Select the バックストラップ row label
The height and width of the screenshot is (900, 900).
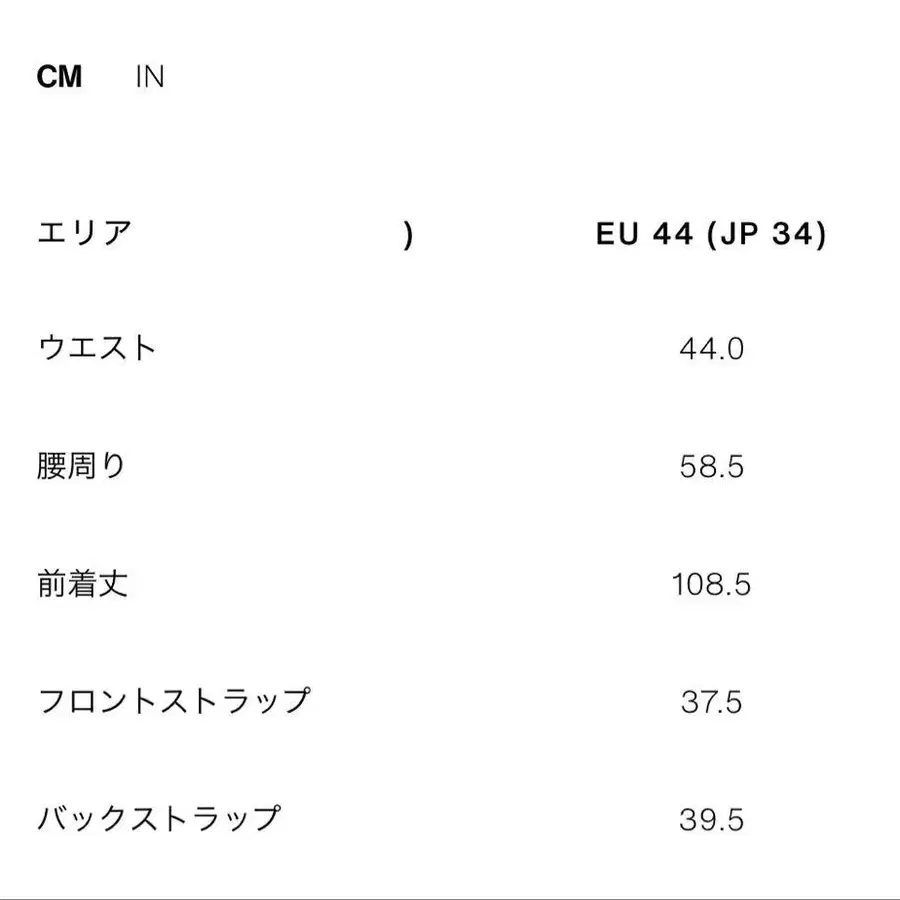(x=159, y=819)
